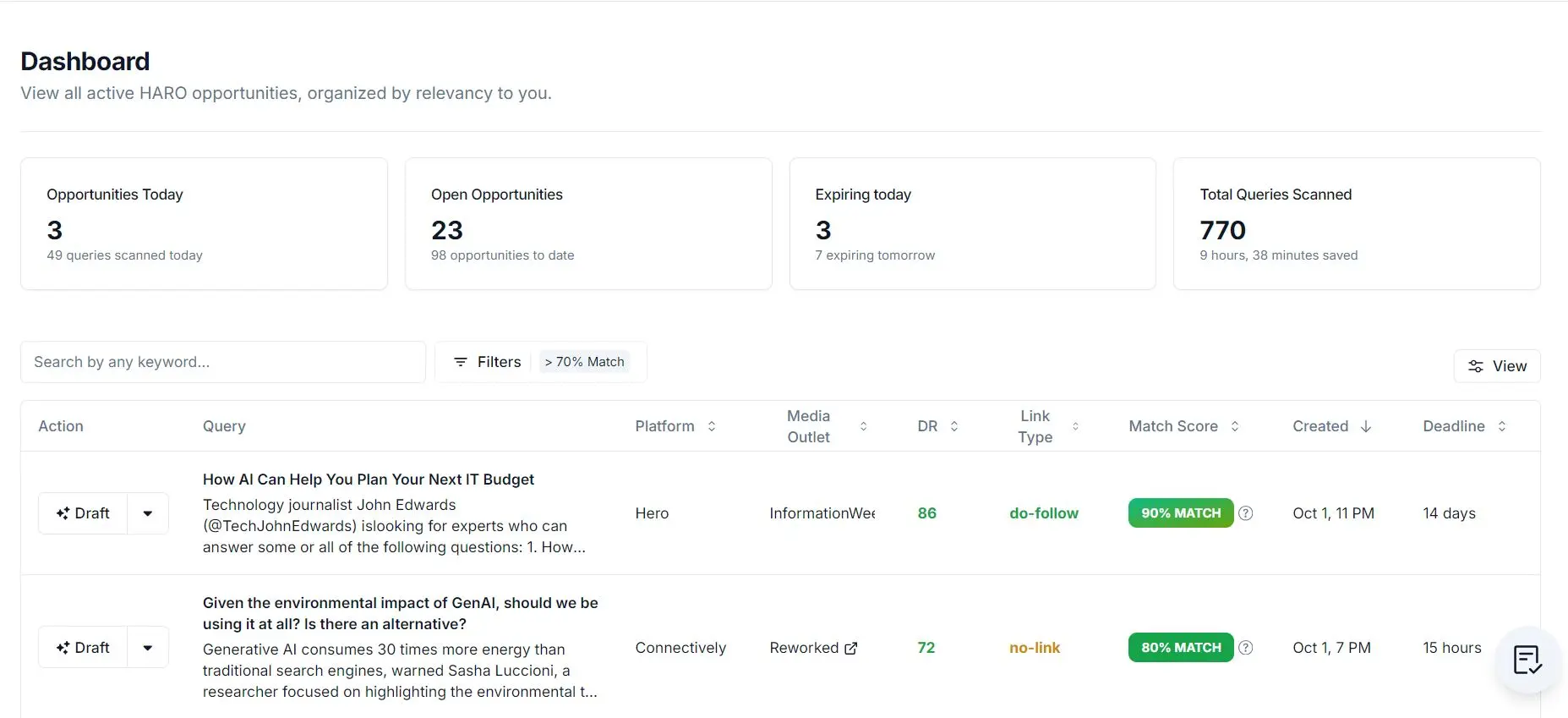Open the Filters button
Viewport: 1568px width, 718px height.
click(487, 362)
